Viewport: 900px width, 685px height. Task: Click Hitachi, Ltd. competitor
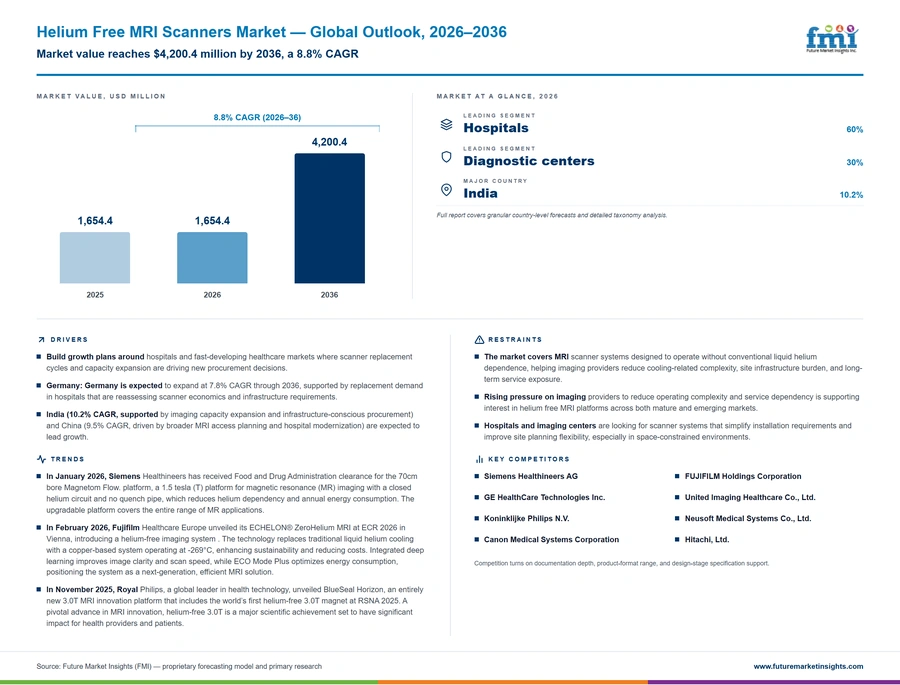point(707,540)
